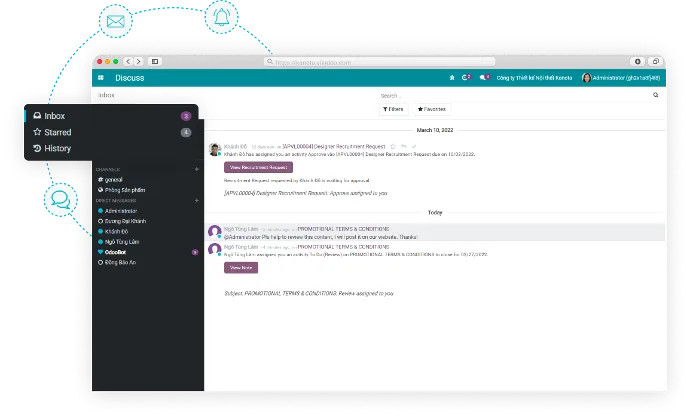Click the Inbox unread counter badge
The image size is (690, 418).
(186, 116)
